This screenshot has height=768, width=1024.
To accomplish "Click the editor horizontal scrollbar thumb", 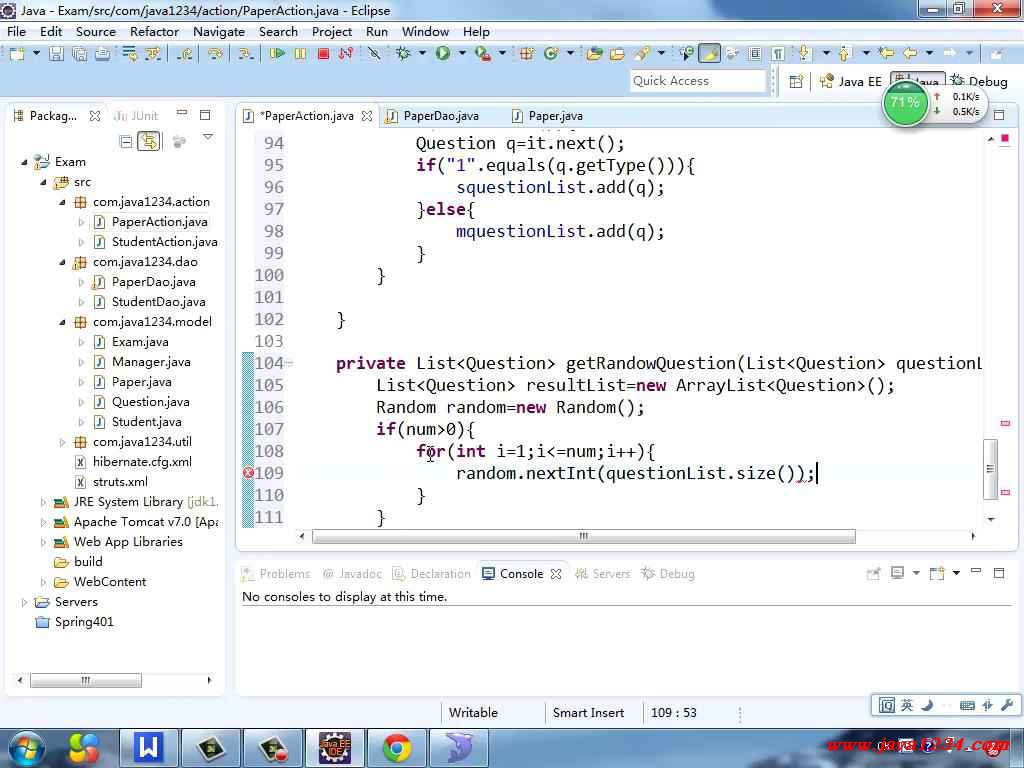I will [583, 537].
